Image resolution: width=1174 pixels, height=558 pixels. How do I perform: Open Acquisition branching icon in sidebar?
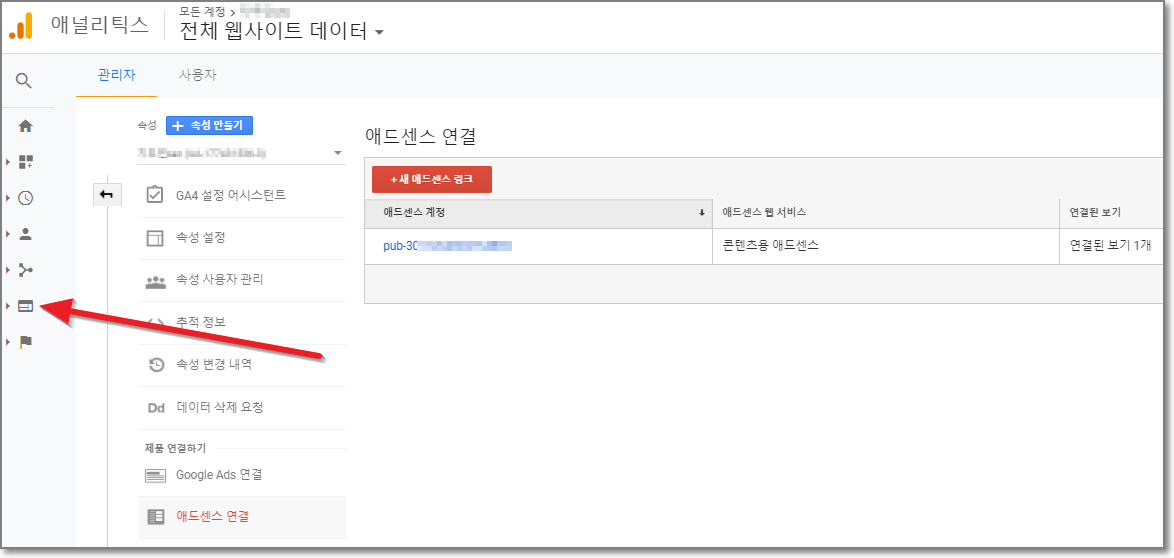[x=25, y=270]
